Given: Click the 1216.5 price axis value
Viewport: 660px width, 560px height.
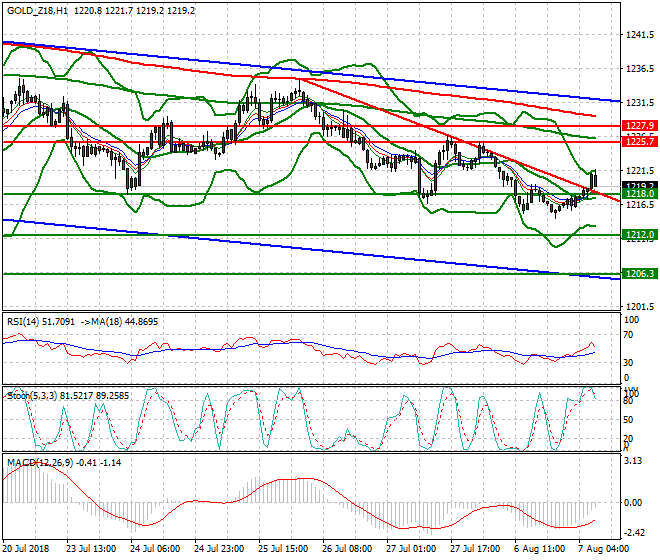Looking at the screenshot, I should tap(640, 205).
